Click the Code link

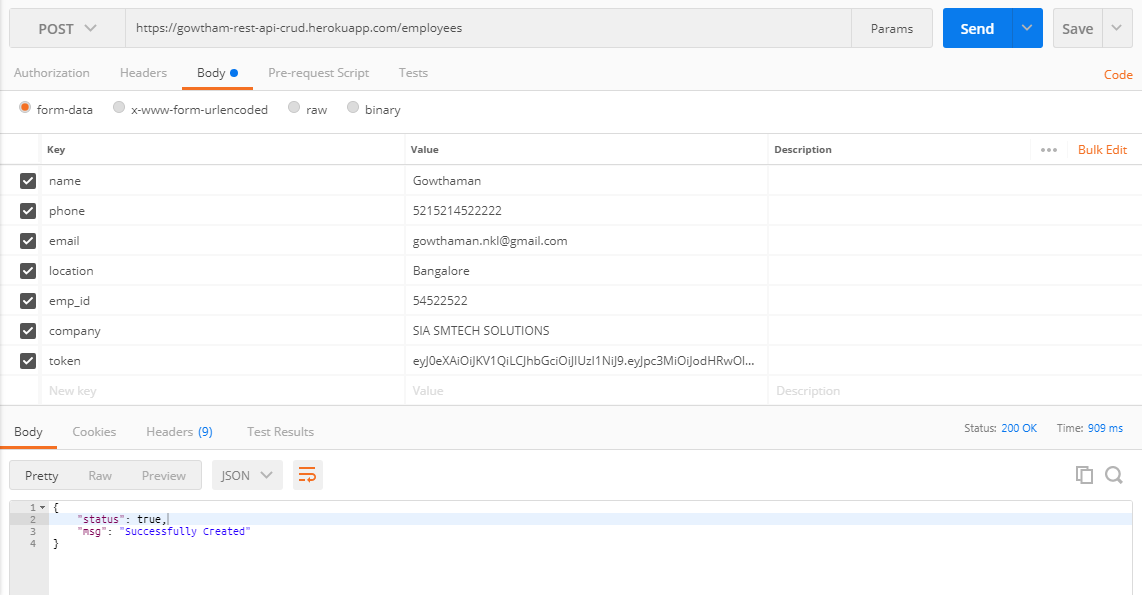tap(1118, 74)
